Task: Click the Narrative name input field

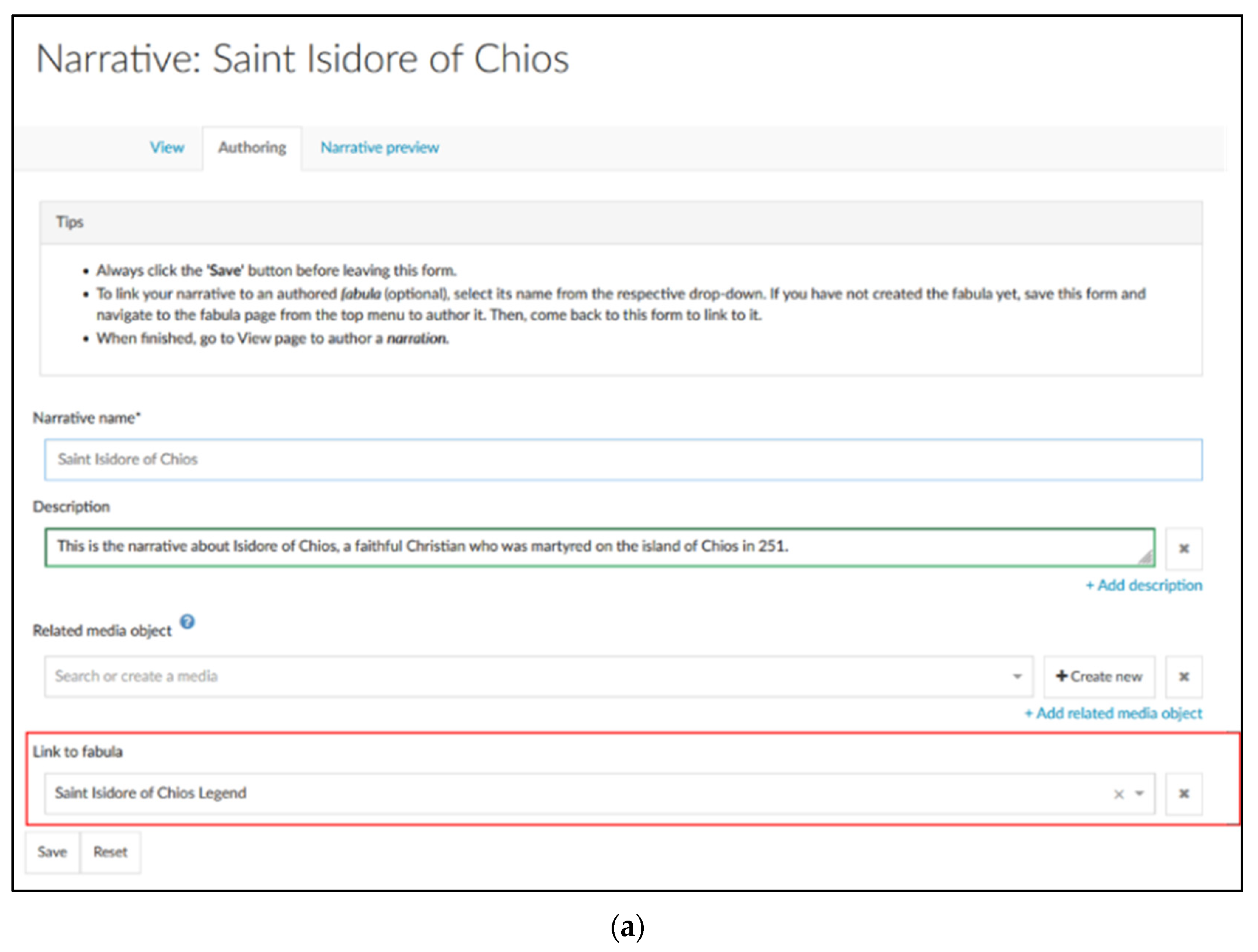Action: pos(623,460)
